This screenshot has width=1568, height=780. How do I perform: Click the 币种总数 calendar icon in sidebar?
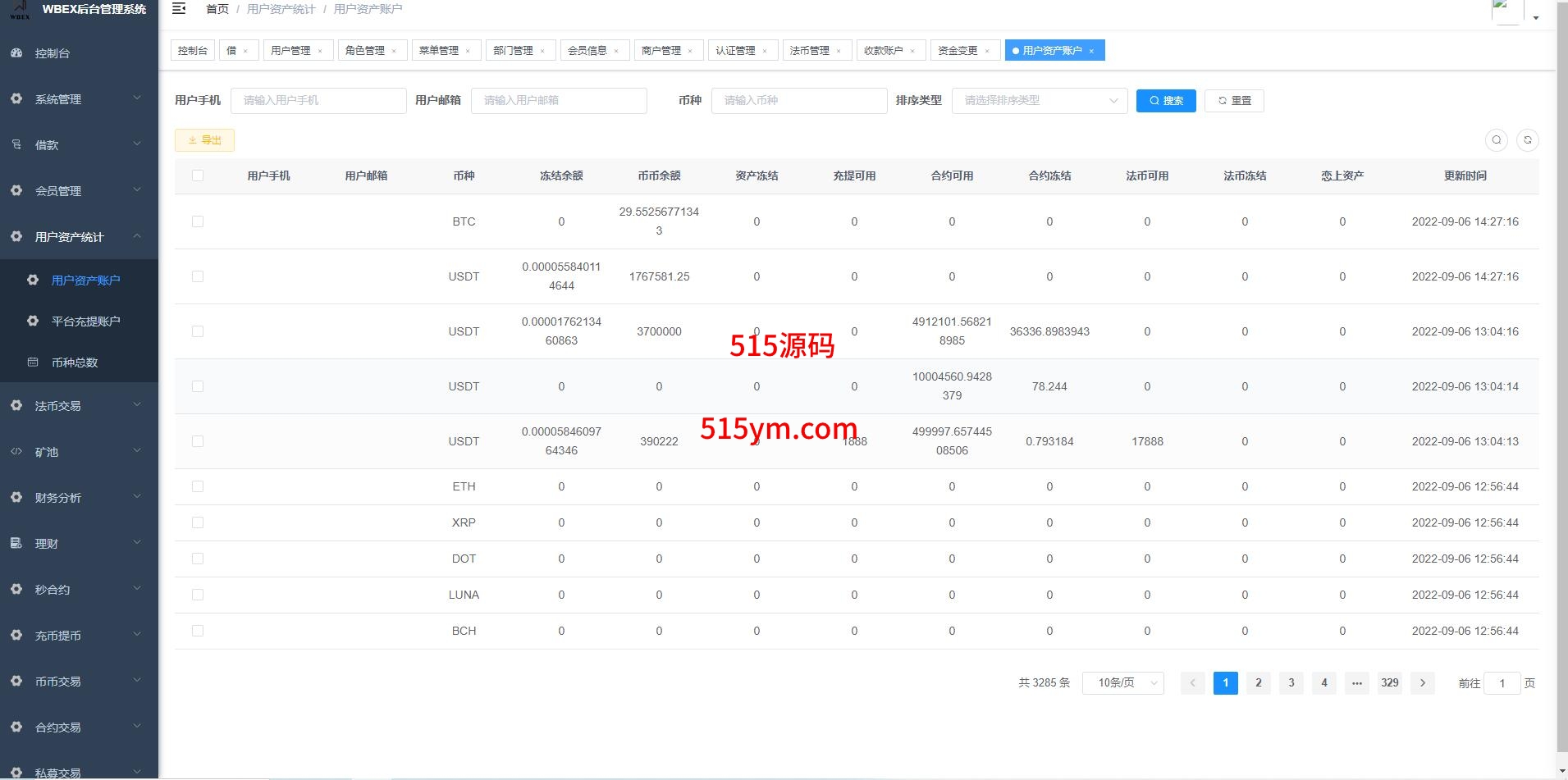click(33, 363)
